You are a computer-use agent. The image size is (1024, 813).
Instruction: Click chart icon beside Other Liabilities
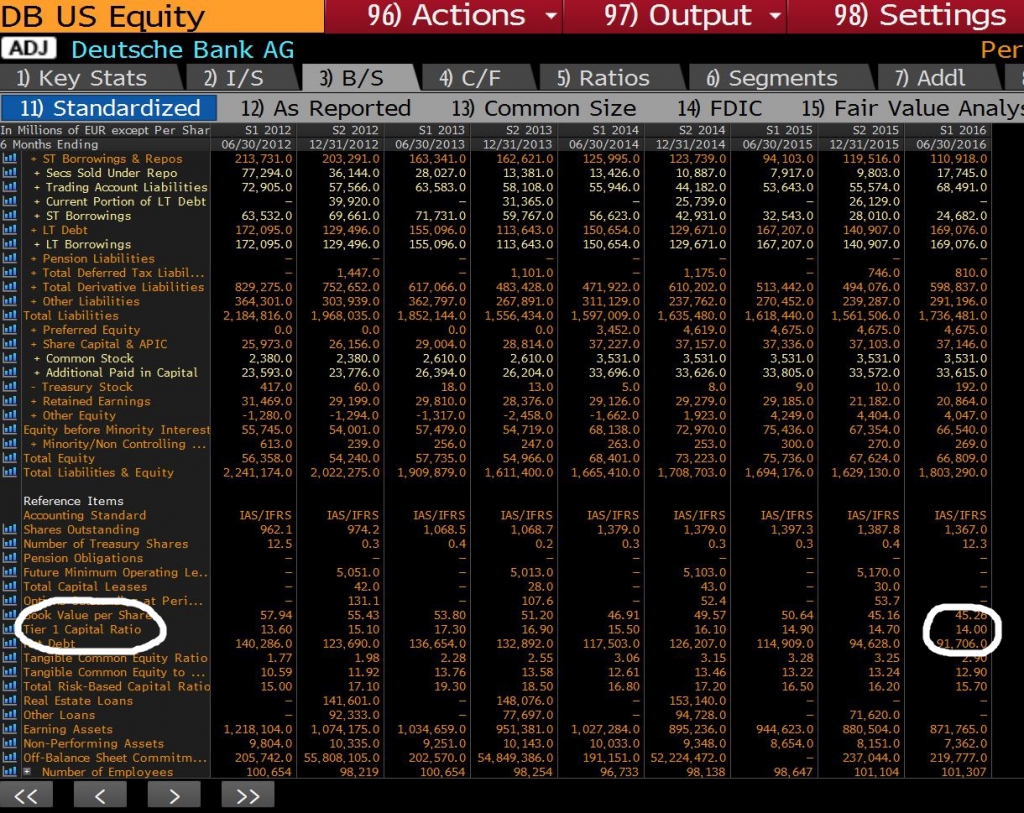click(10, 302)
